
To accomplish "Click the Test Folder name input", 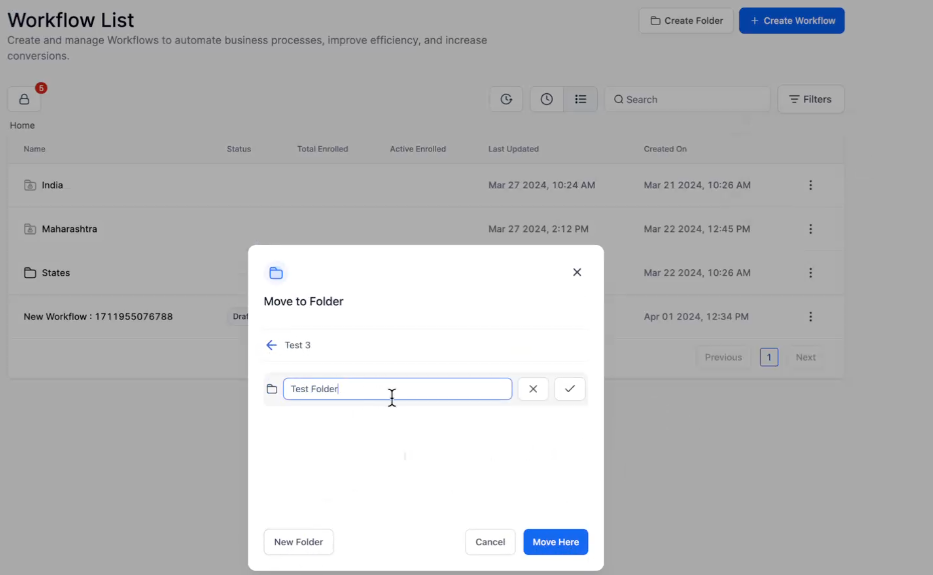I will point(397,389).
